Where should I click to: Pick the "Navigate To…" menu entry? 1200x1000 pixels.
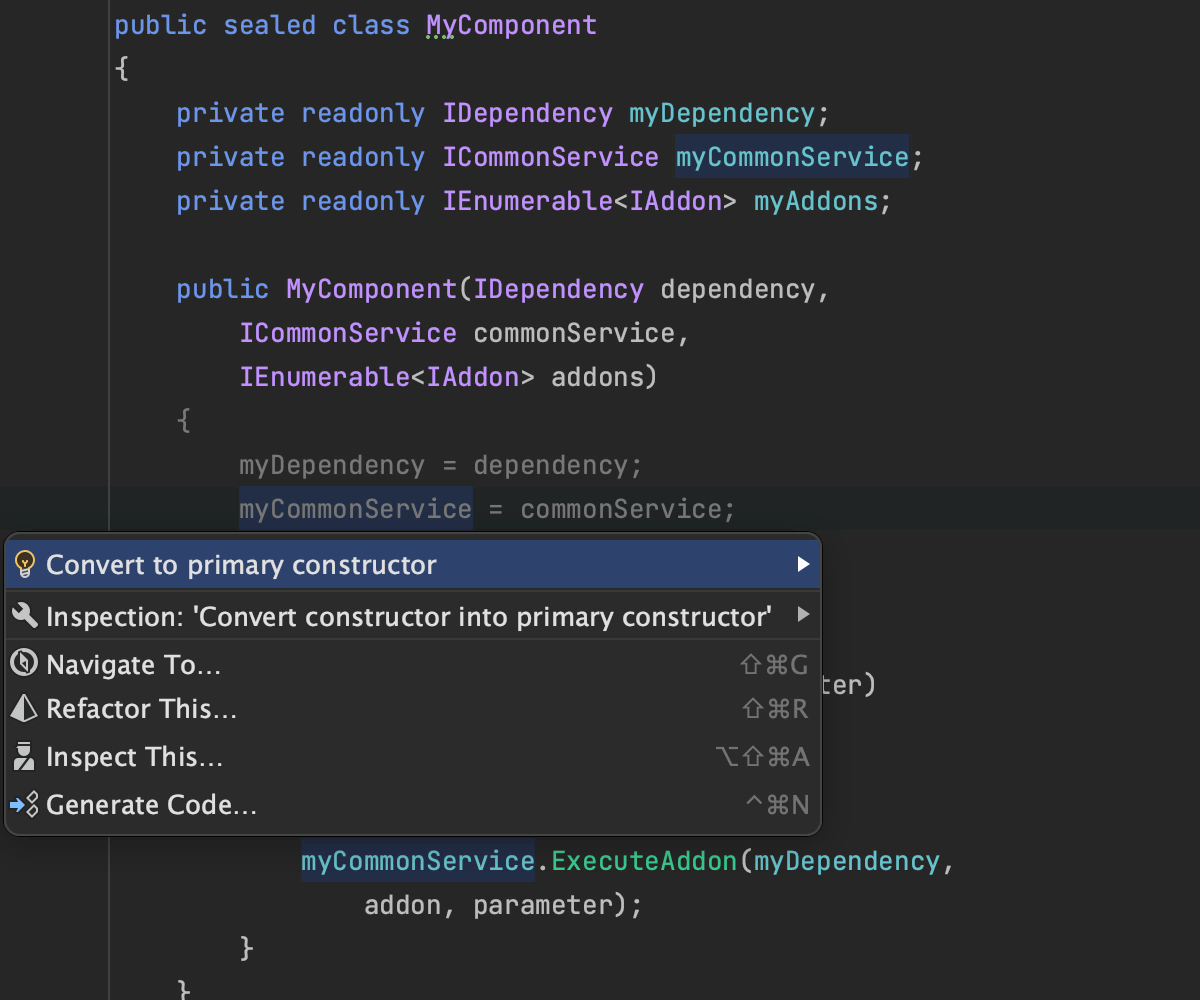[x=134, y=665]
